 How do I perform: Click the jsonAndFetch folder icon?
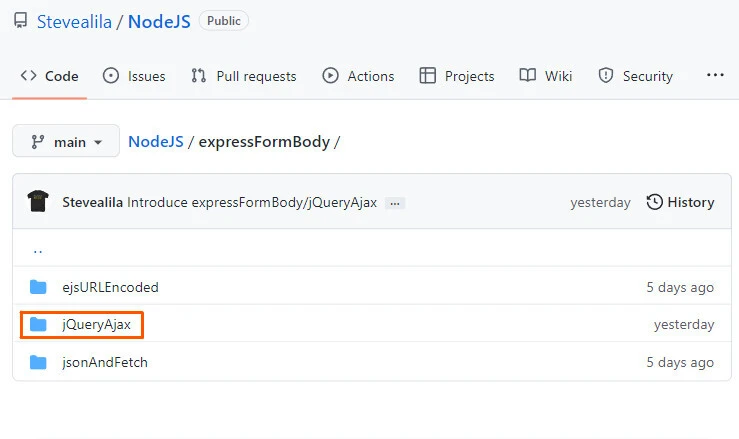click(x=38, y=362)
